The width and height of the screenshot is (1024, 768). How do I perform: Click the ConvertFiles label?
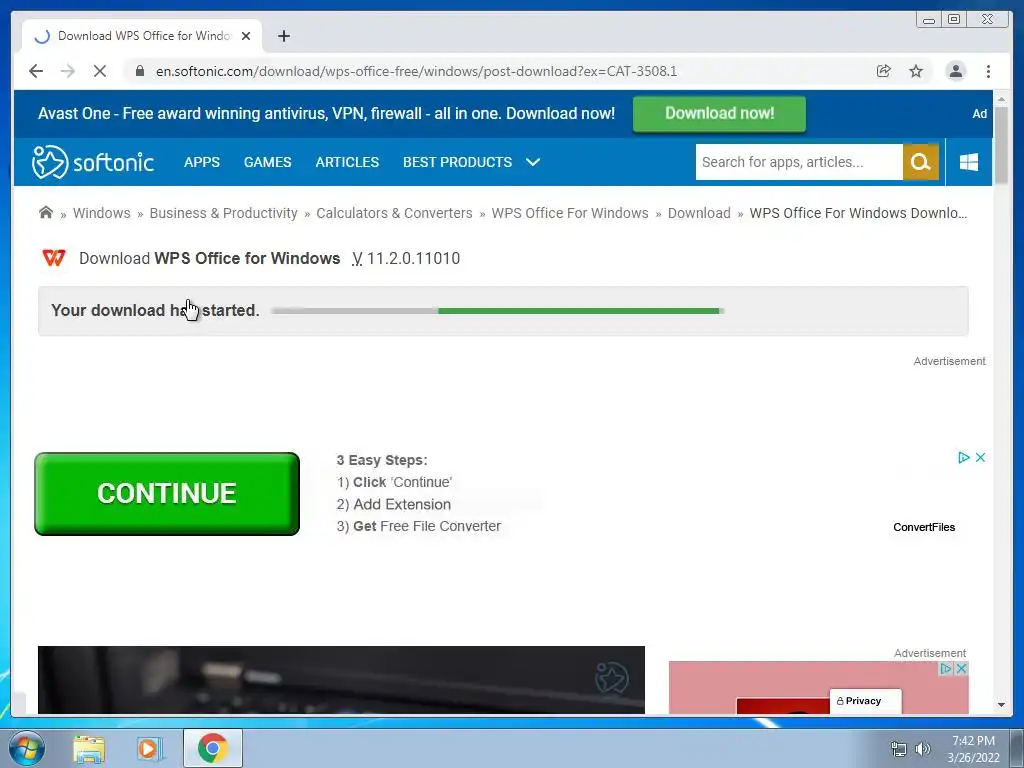[x=924, y=527]
